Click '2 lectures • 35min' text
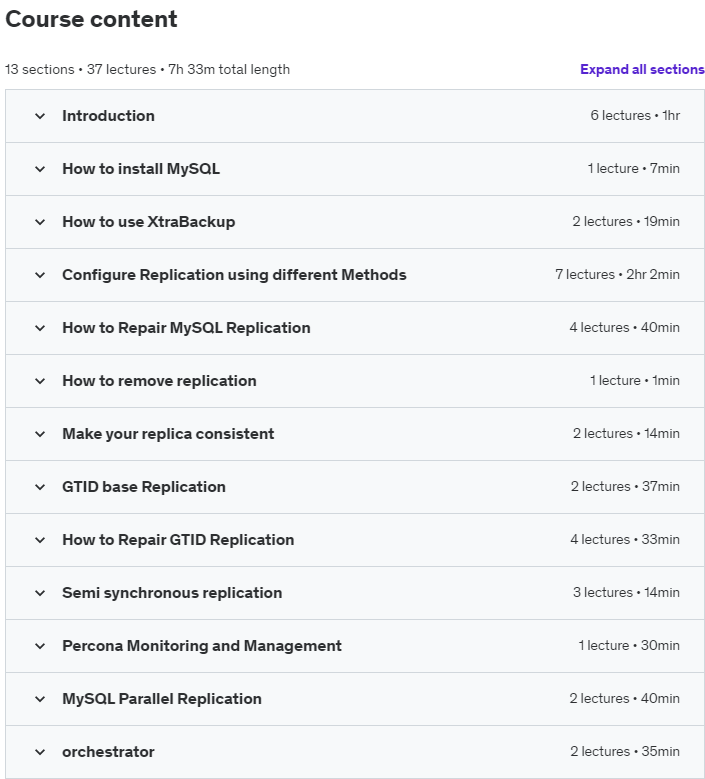 click(625, 751)
